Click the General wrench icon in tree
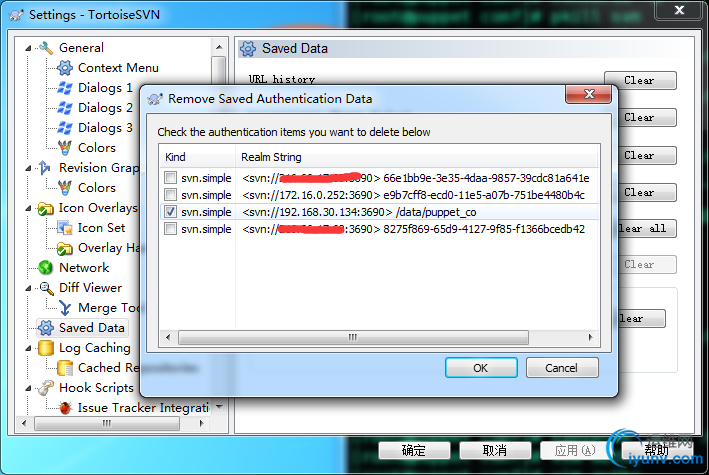 coord(46,48)
